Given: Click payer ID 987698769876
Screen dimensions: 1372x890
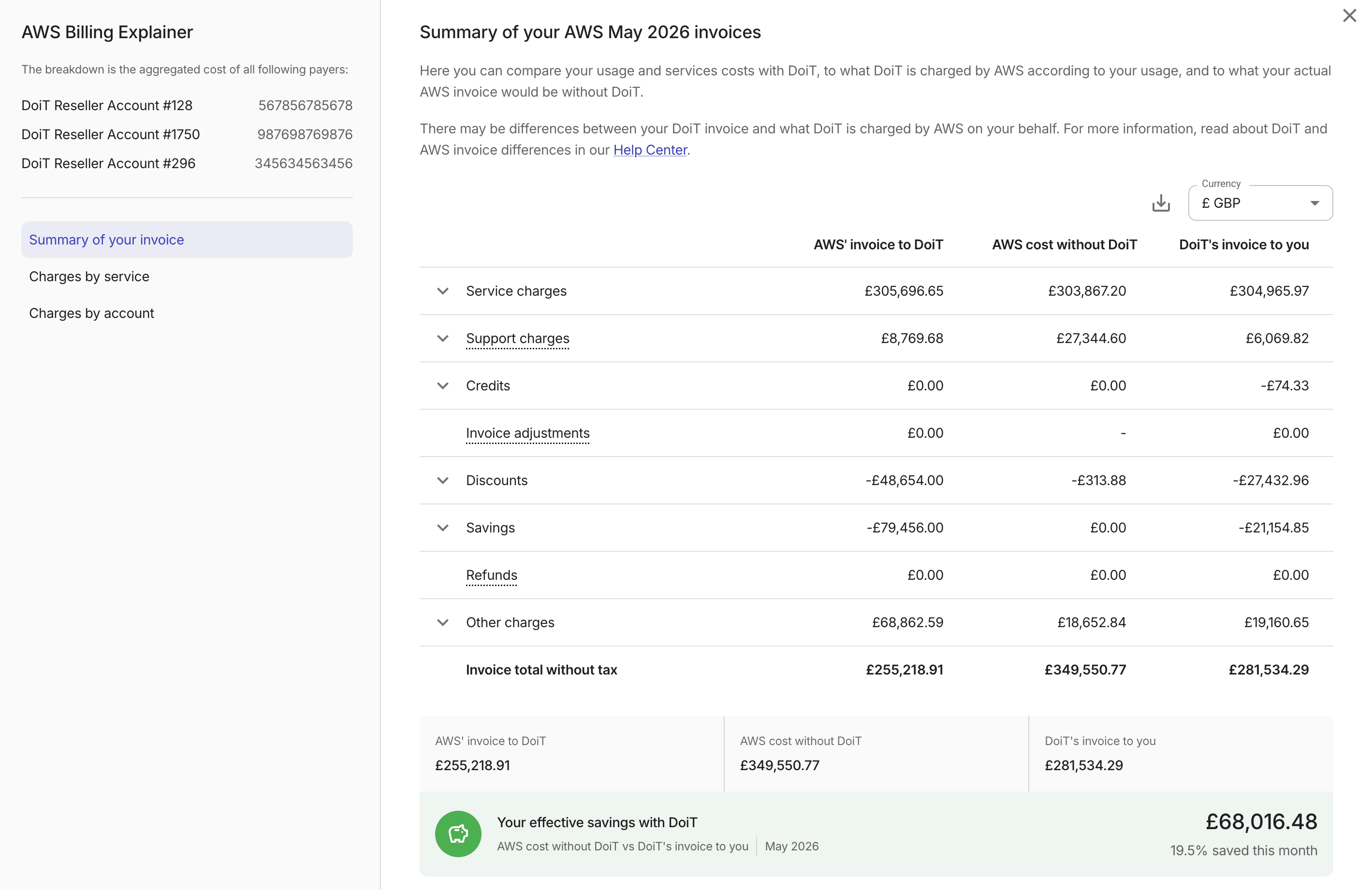Looking at the screenshot, I should pyautogui.click(x=305, y=134).
